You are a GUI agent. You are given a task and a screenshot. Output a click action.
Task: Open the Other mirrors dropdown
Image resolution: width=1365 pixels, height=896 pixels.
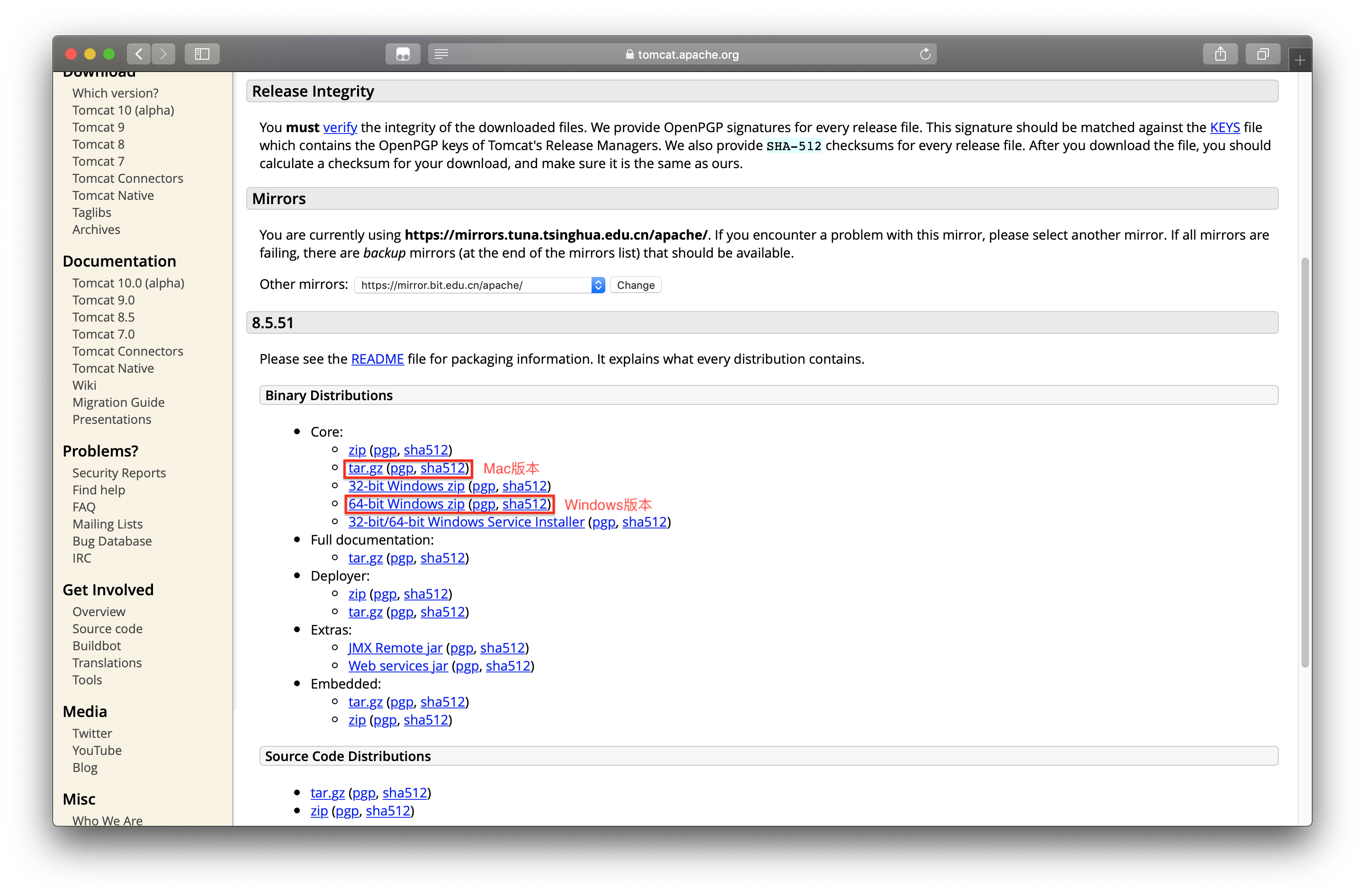pyautogui.click(x=479, y=285)
